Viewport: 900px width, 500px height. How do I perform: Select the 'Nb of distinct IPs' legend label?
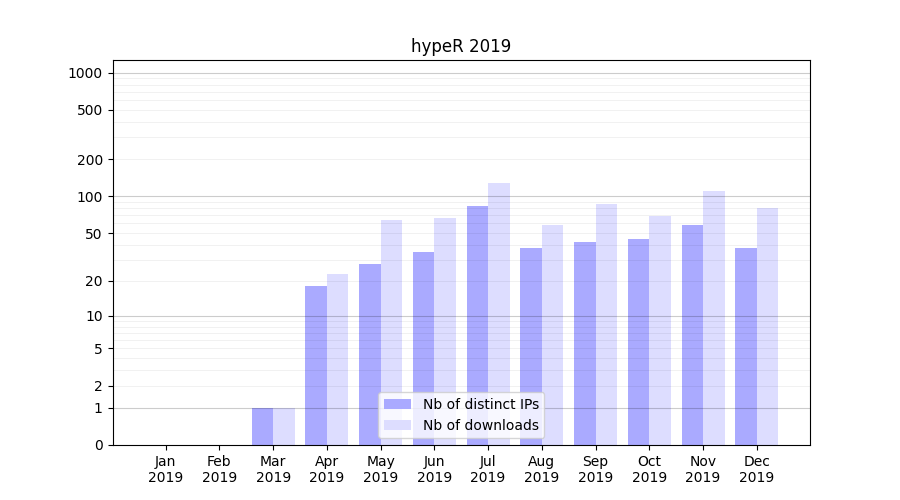point(480,404)
